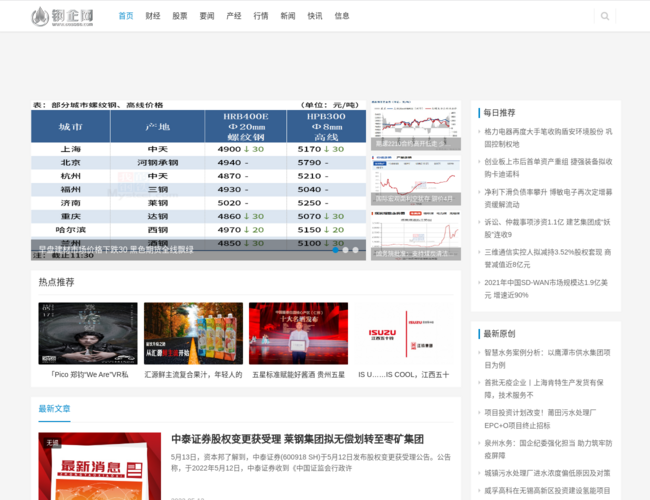Open 2021年中国SD-WAN市场规模达1.9亿美元 link
Image resolution: width=650 pixels, height=500 pixels.
pos(546,289)
